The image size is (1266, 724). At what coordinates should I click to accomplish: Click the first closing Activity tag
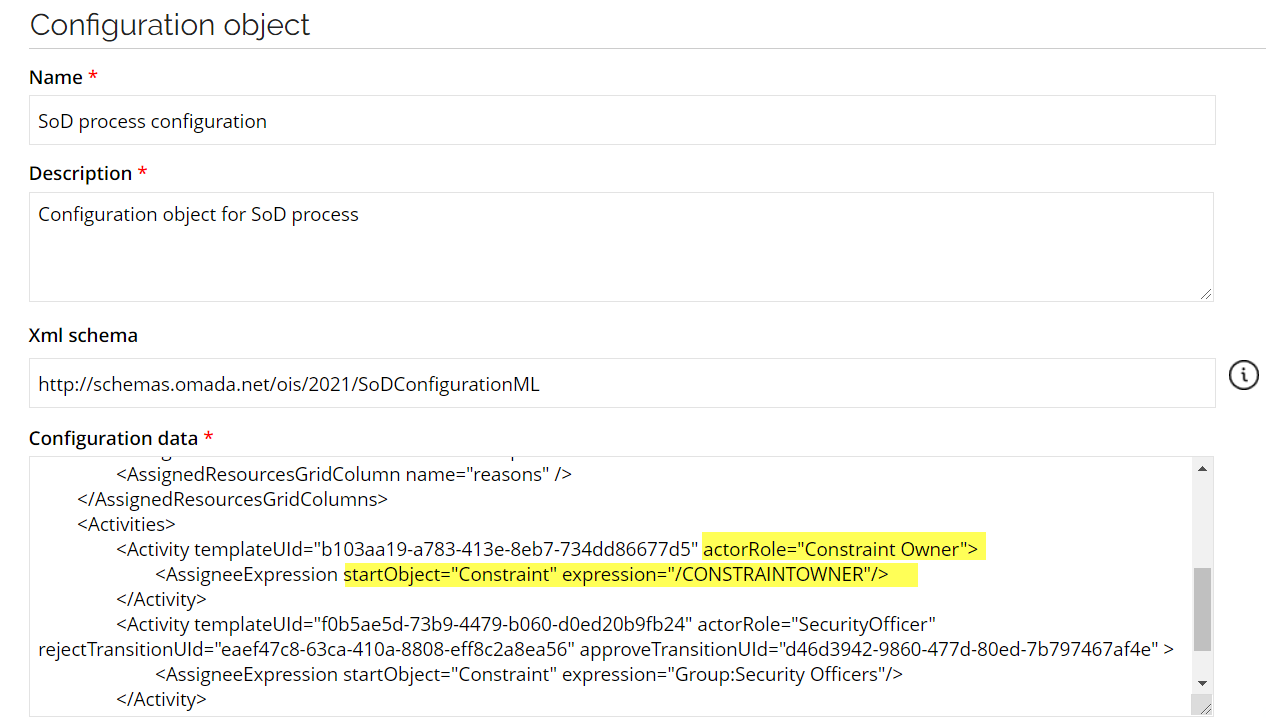161,599
